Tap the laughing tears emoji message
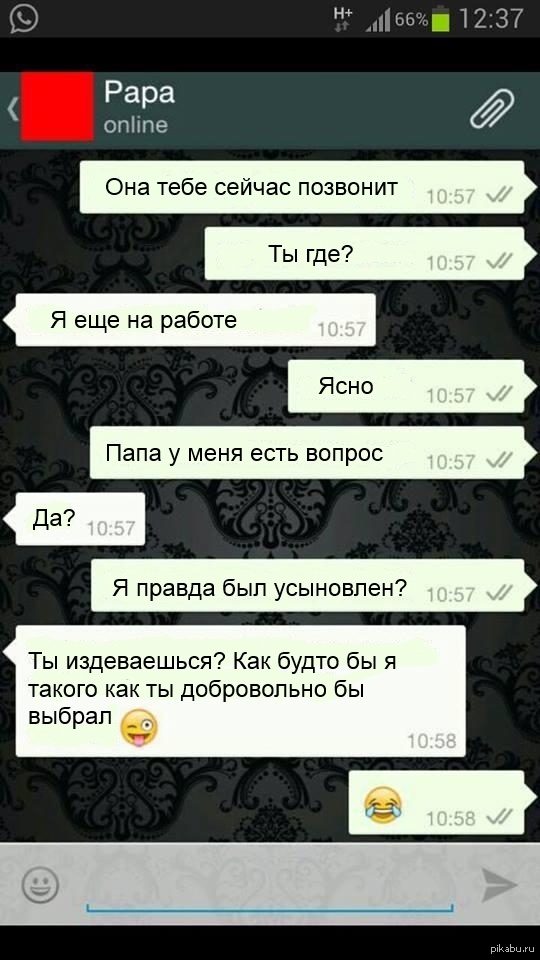This screenshot has width=540, height=960. 383,804
